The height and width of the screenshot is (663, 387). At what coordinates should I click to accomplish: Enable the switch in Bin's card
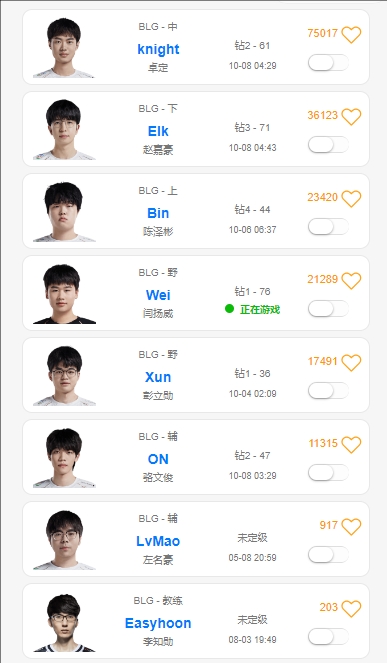coord(328,227)
